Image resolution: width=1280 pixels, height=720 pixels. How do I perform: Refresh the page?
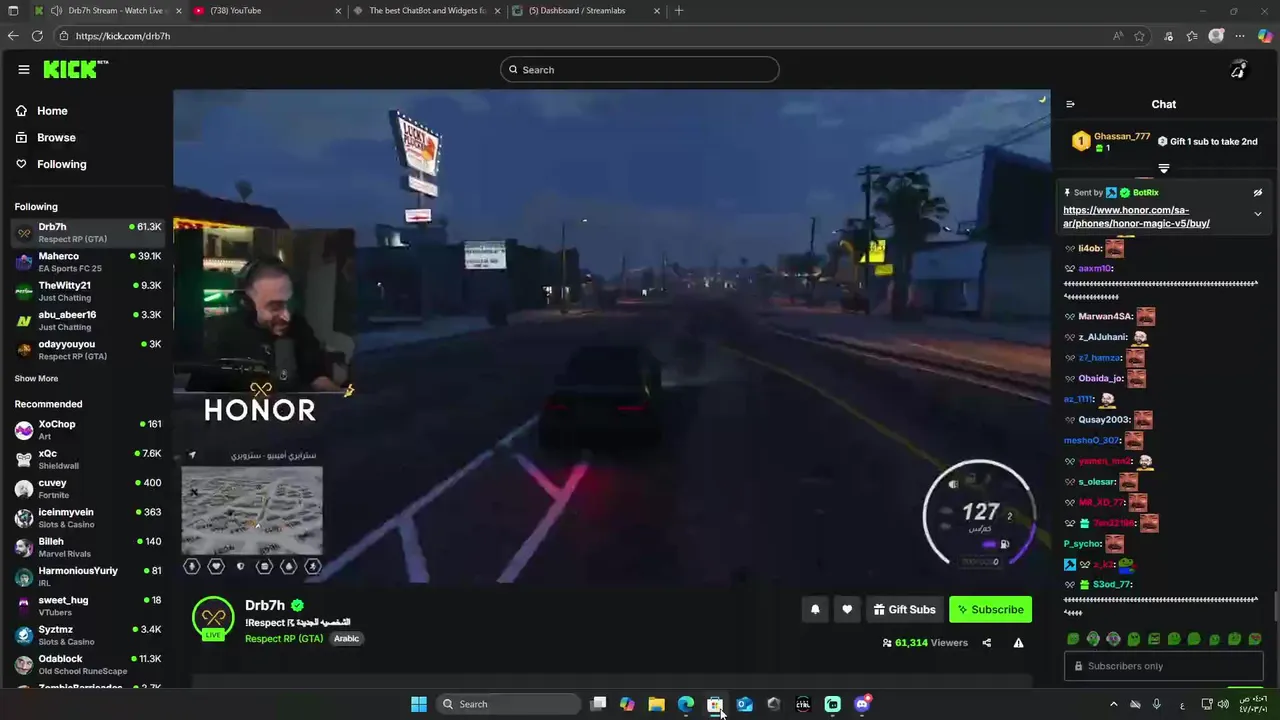[37, 36]
